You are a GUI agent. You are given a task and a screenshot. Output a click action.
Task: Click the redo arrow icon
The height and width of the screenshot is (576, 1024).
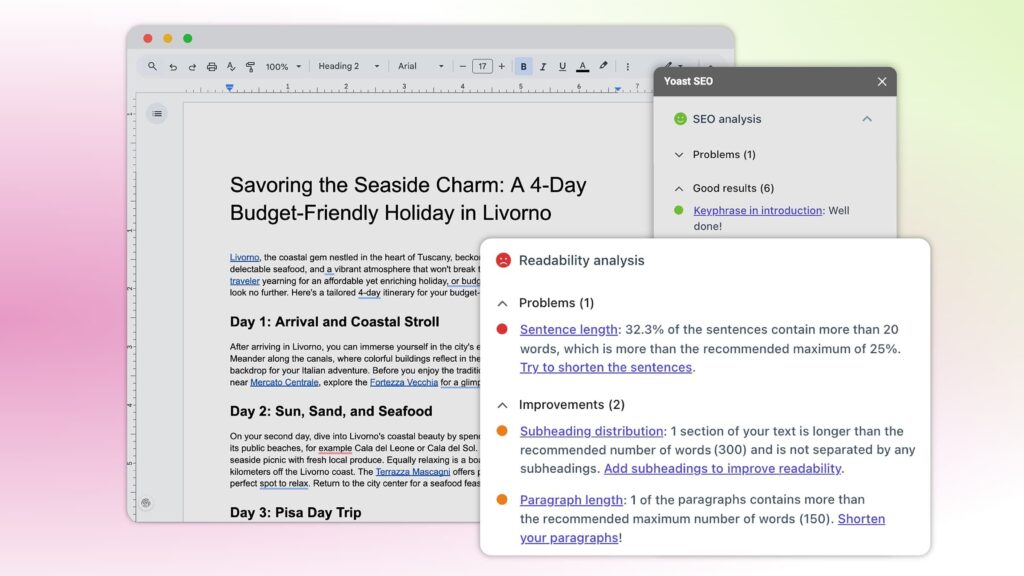point(192,67)
